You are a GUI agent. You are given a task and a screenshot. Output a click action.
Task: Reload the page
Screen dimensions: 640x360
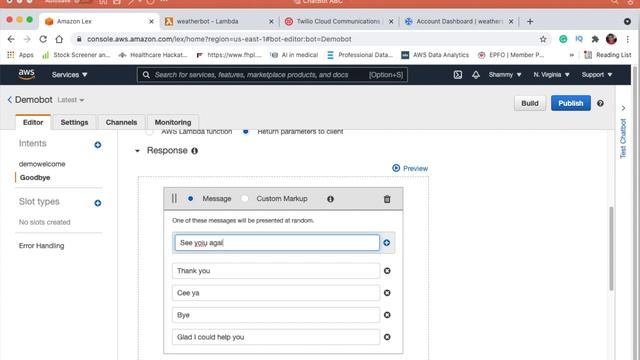pyautogui.click(x=43, y=39)
